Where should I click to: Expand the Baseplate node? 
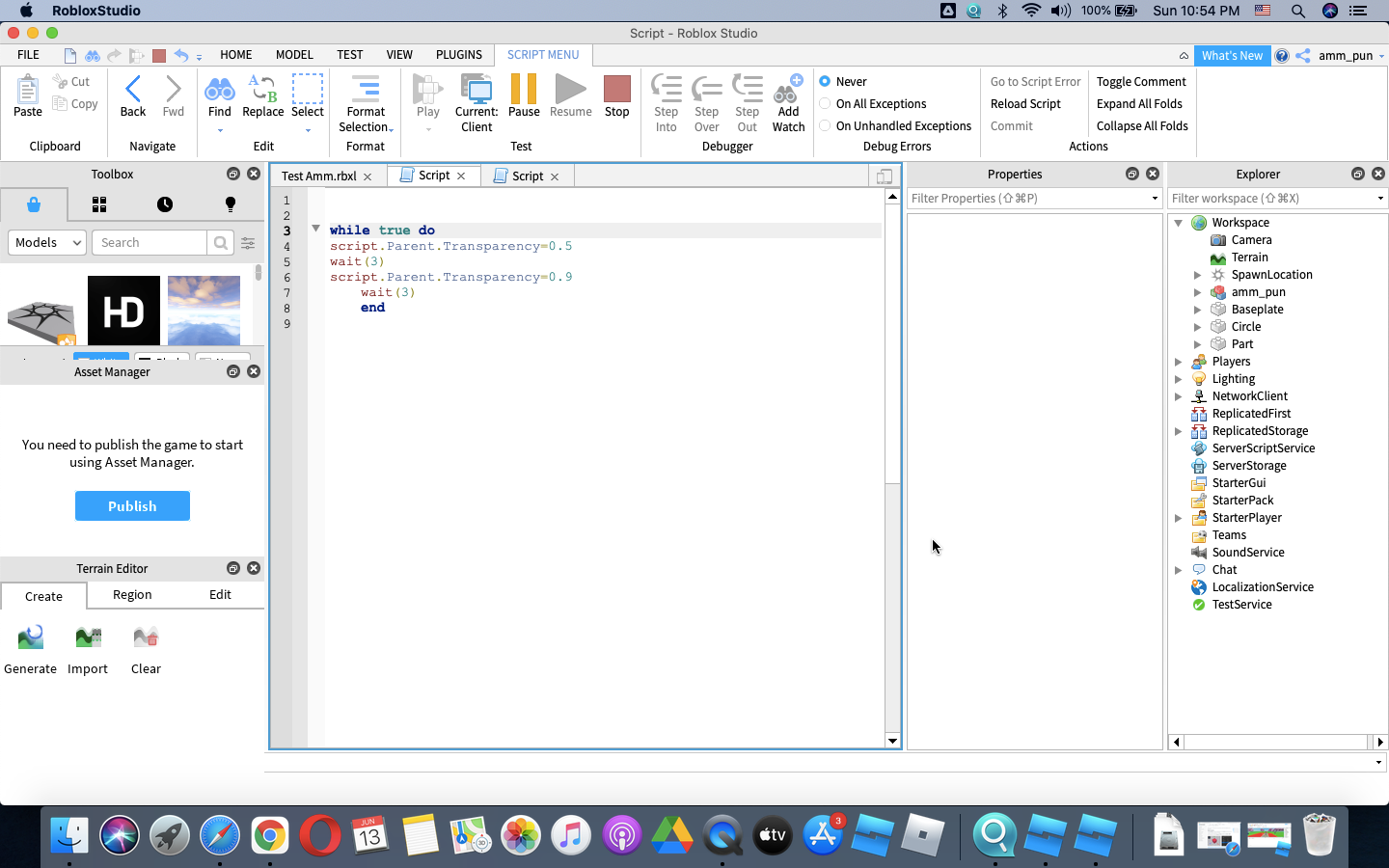tap(1198, 310)
